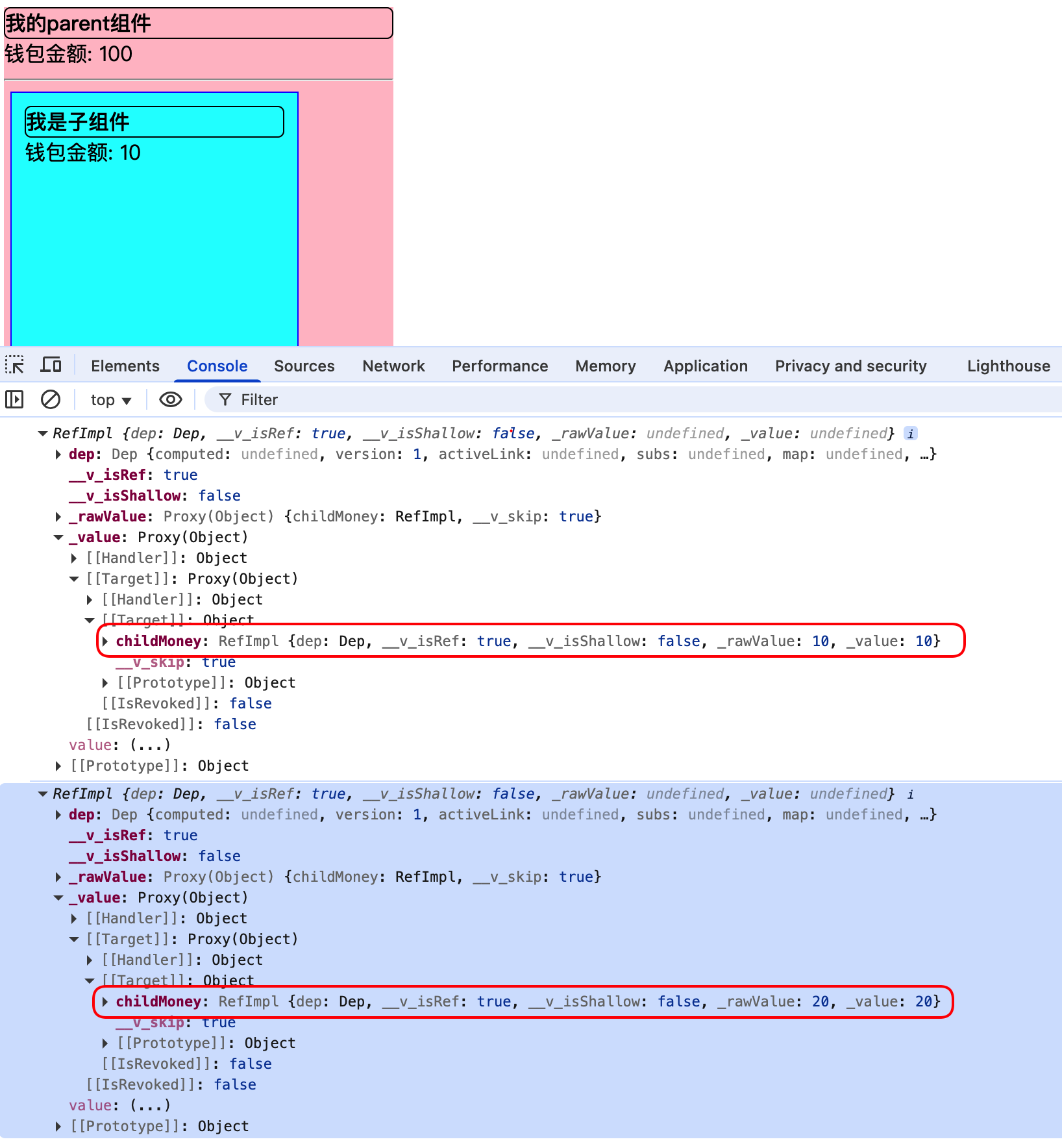The width and height of the screenshot is (1062, 1148).
Task: Open the top context selector dropdown
Action: point(111,400)
